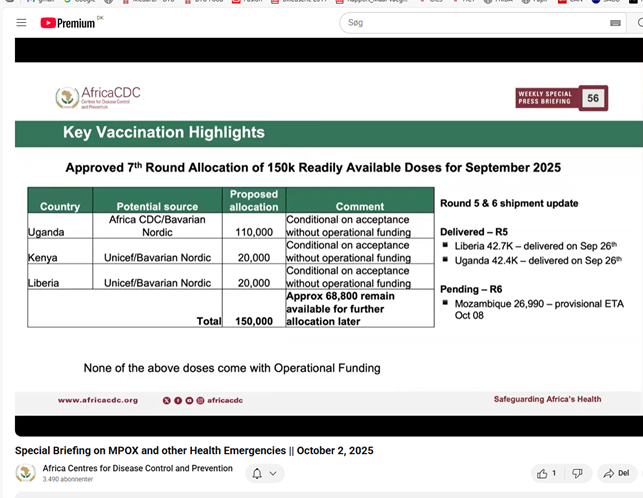The height and width of the screenshot is (498, 643).
Task: Click the Africa CDC logo on slide
Action: [x=98, y=98]
